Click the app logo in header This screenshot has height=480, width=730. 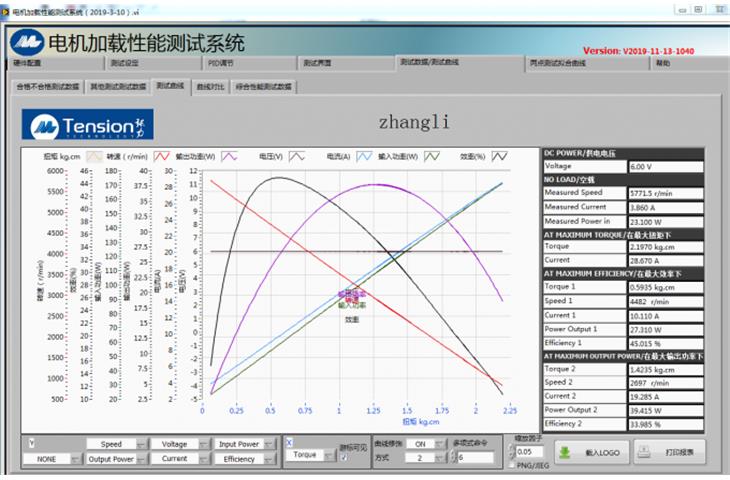pyautogui.click(x=26, y=43)
